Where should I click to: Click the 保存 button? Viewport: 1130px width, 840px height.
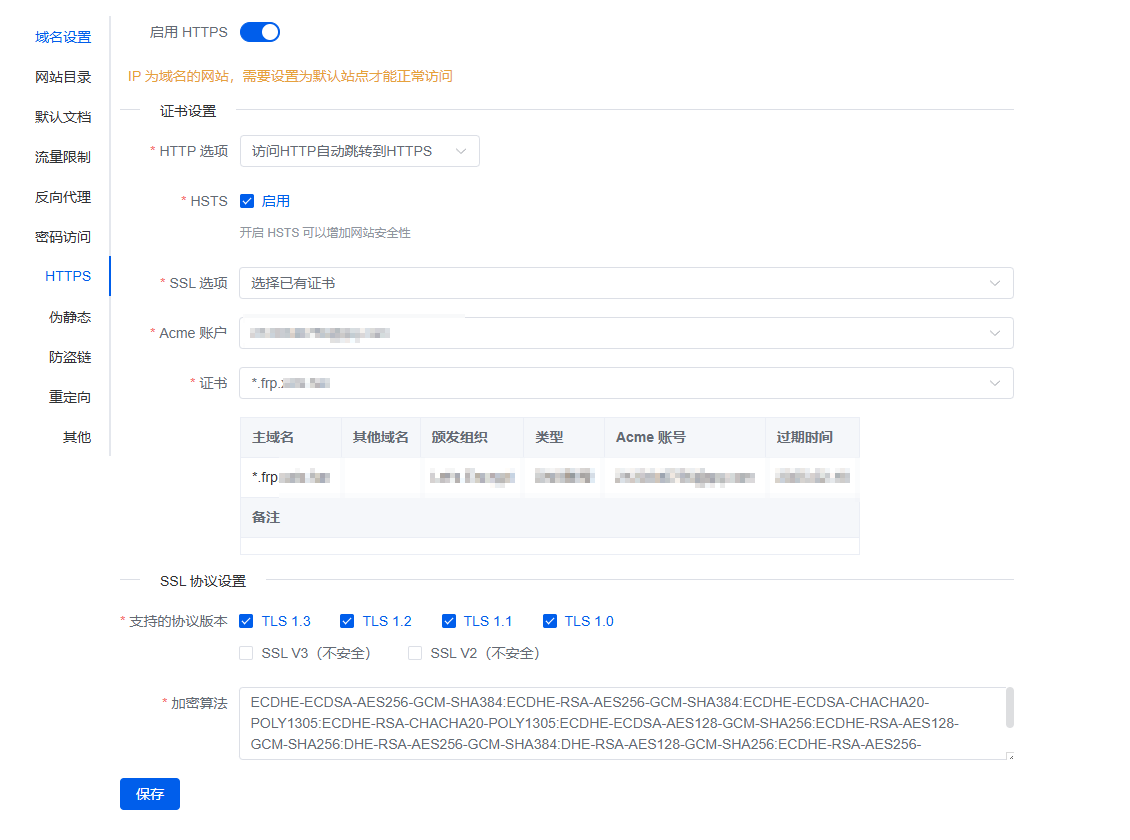150,794
